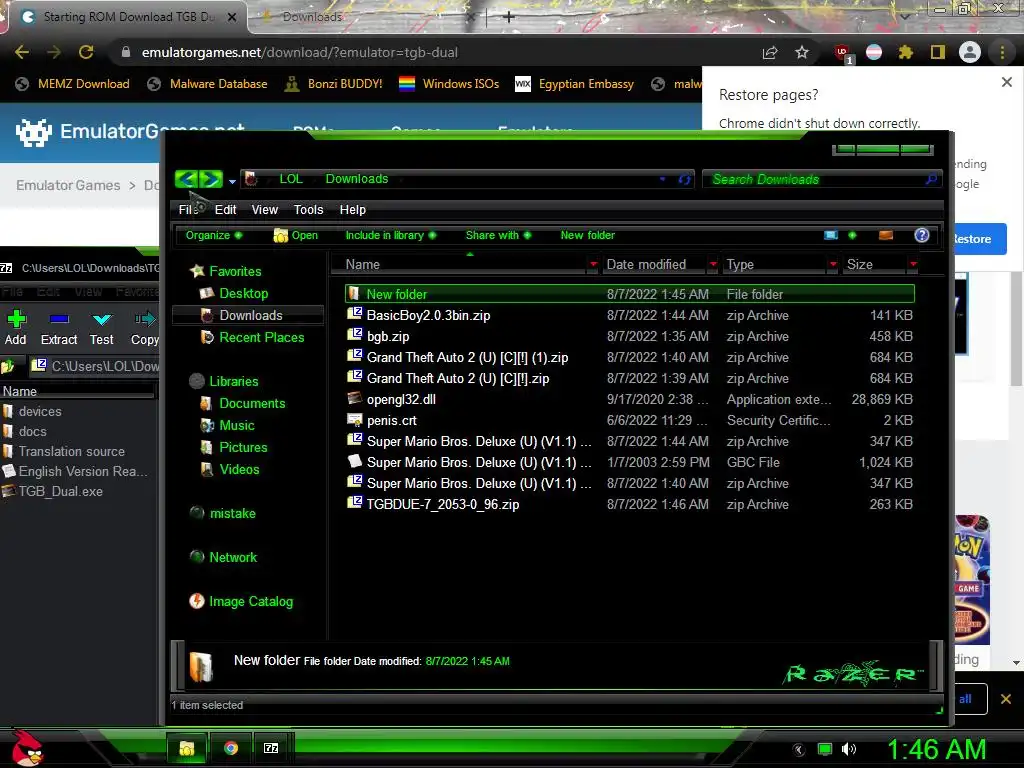The width and height of the screenshot is (1024, 768).
Task: Open Documents library
Action: [x=252, y=403]
